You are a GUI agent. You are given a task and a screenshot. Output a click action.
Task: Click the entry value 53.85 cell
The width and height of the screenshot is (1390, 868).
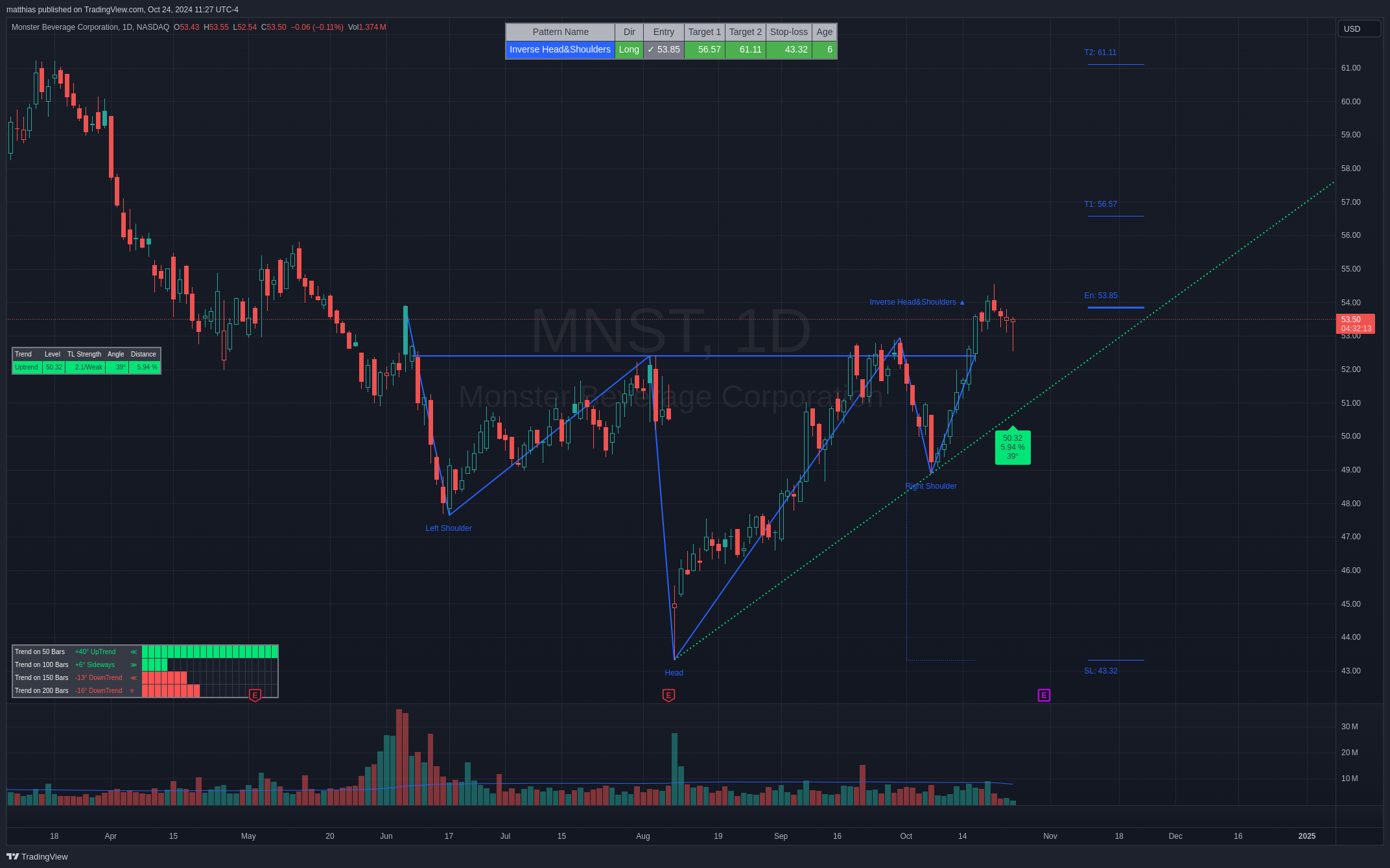click(x=664, y=49)
